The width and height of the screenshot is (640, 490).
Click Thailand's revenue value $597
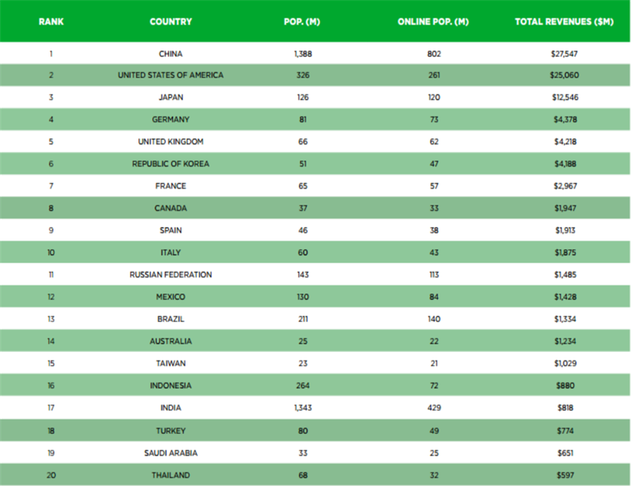point(565,475)
